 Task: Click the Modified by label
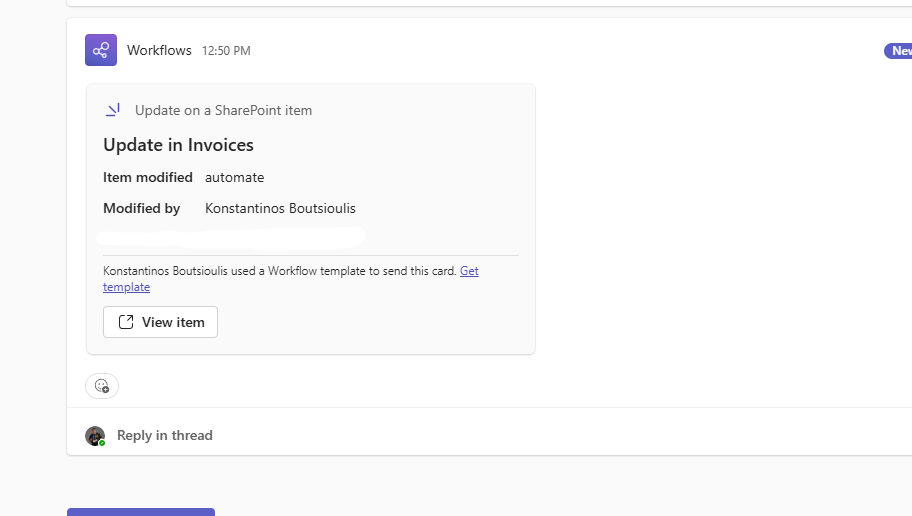141,208
